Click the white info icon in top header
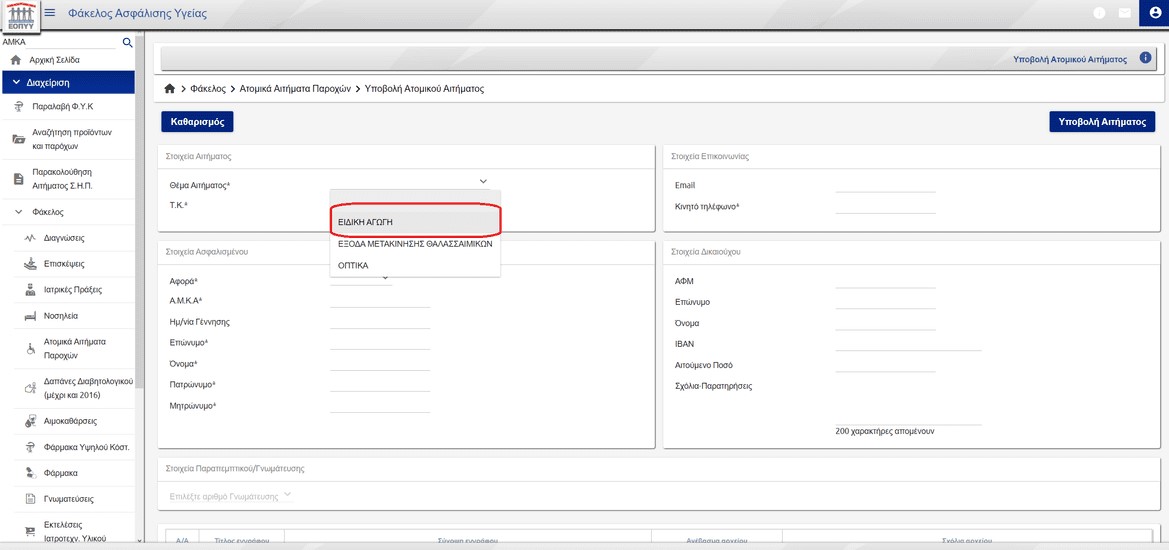Screen dimensions: 1169x550 pyautogui.click(x=1100, y=13)
